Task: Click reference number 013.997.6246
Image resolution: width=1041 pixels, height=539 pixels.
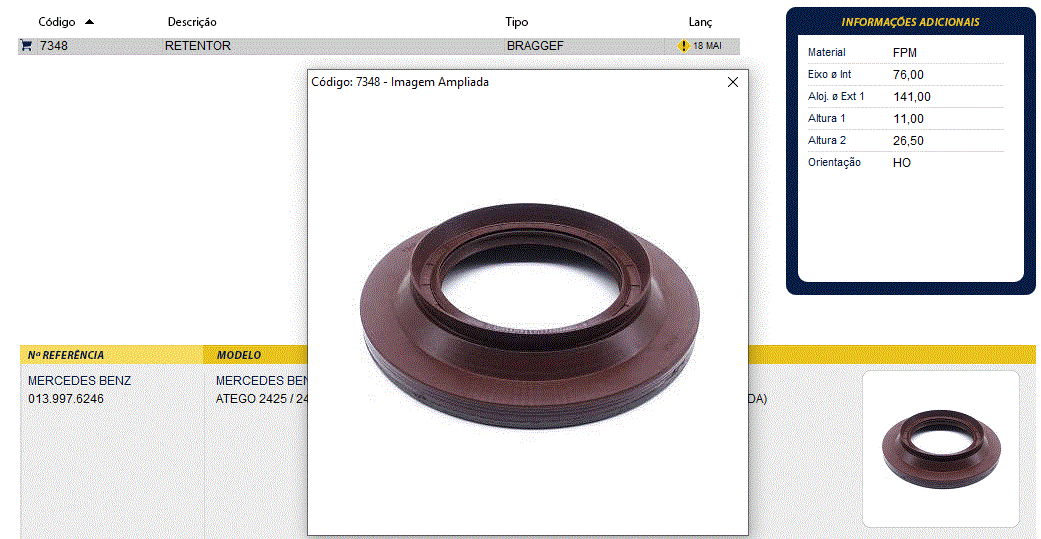Action: coord(66,399)
